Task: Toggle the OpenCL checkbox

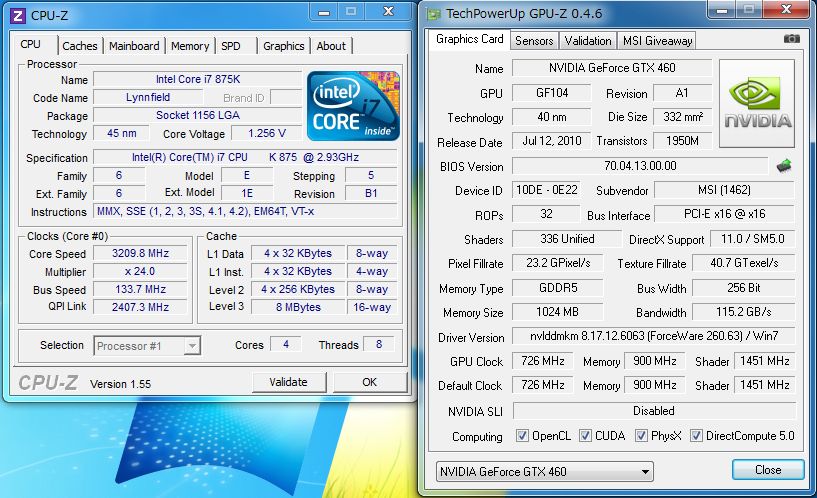Action: tap(522, 435)
